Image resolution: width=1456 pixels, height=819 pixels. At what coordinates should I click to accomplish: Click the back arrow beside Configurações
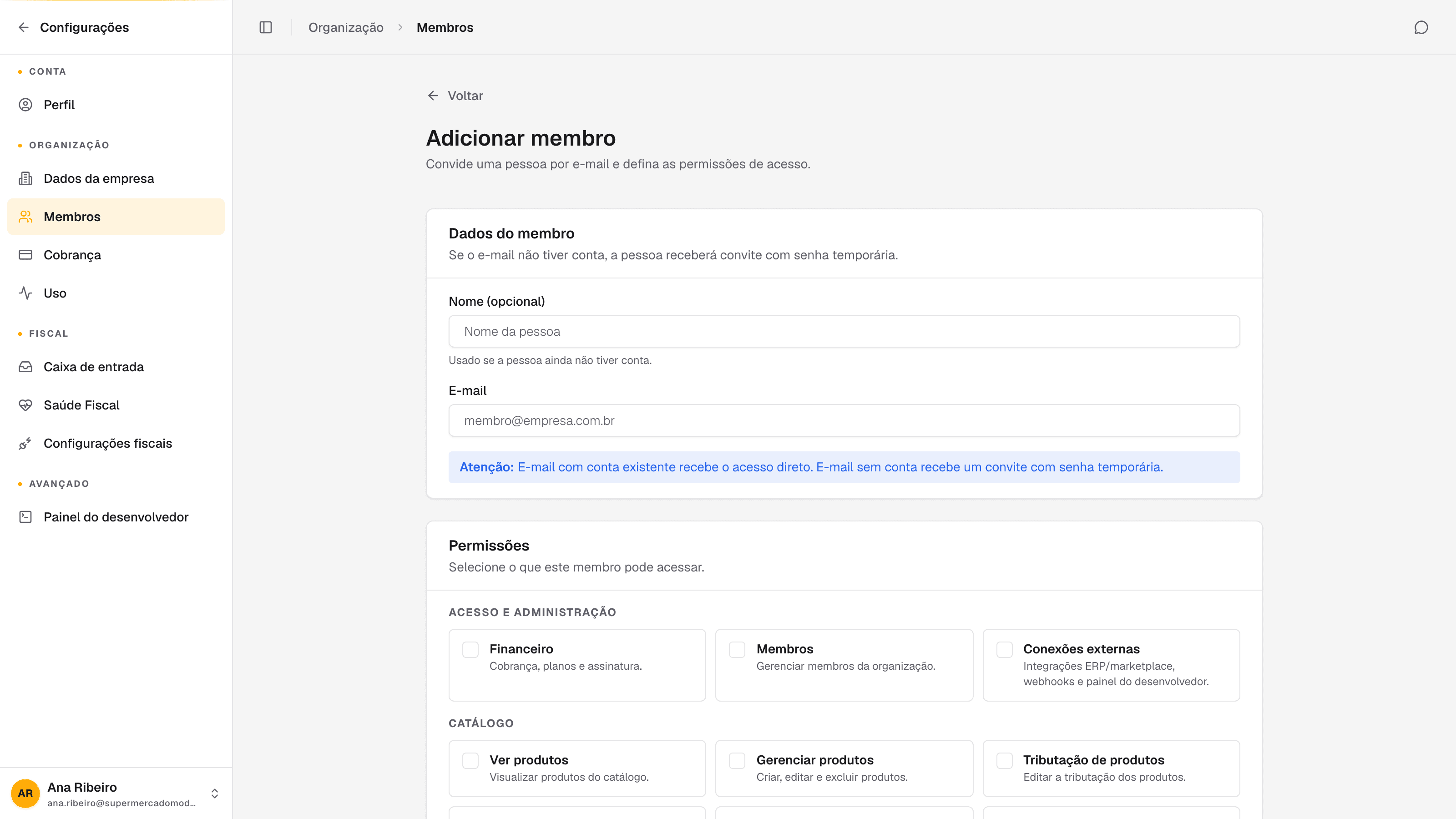pyautogui.click(x=24, y=27)
